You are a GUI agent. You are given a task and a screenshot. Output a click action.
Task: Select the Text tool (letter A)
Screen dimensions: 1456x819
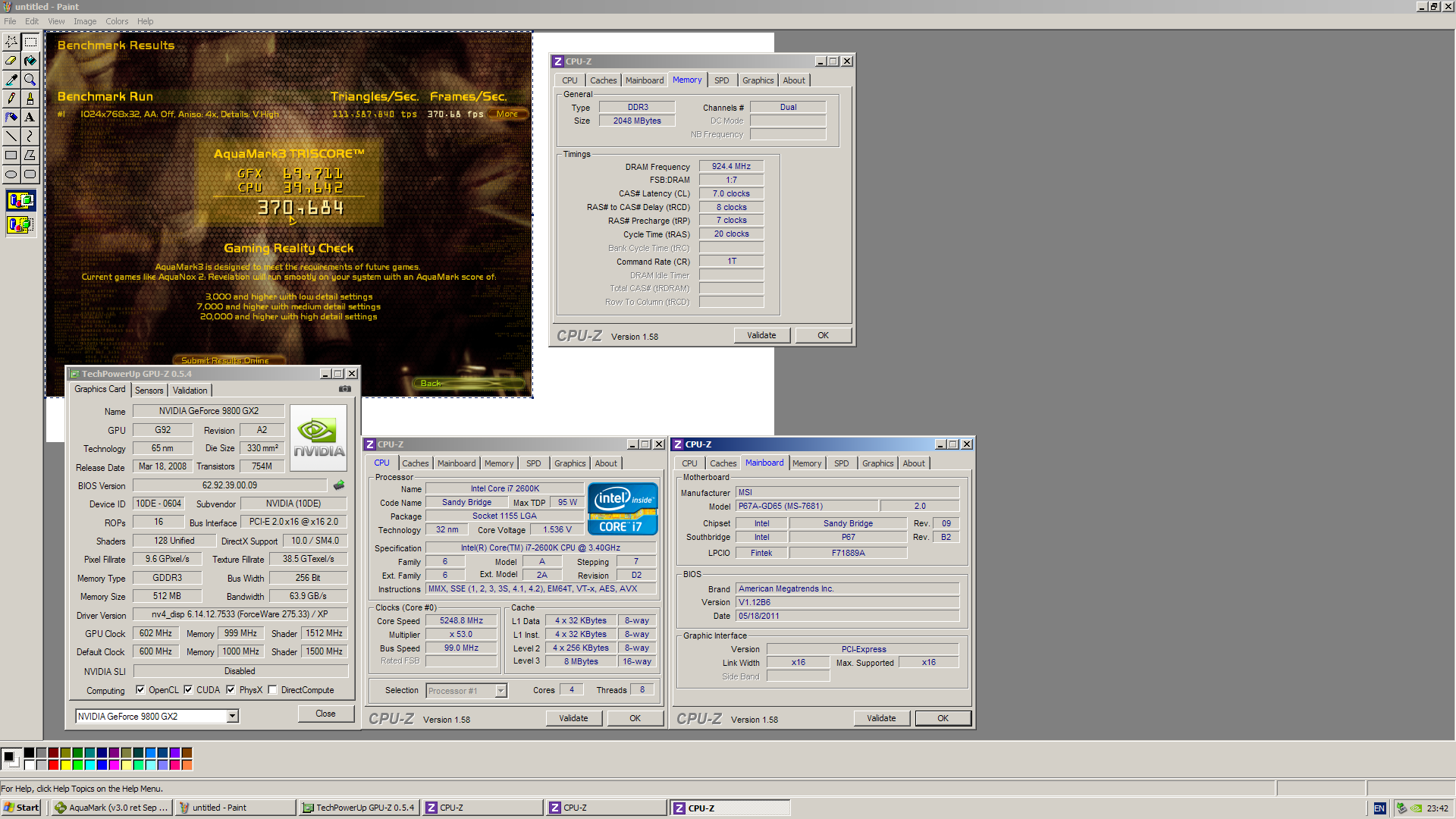(x=30, y=118)
